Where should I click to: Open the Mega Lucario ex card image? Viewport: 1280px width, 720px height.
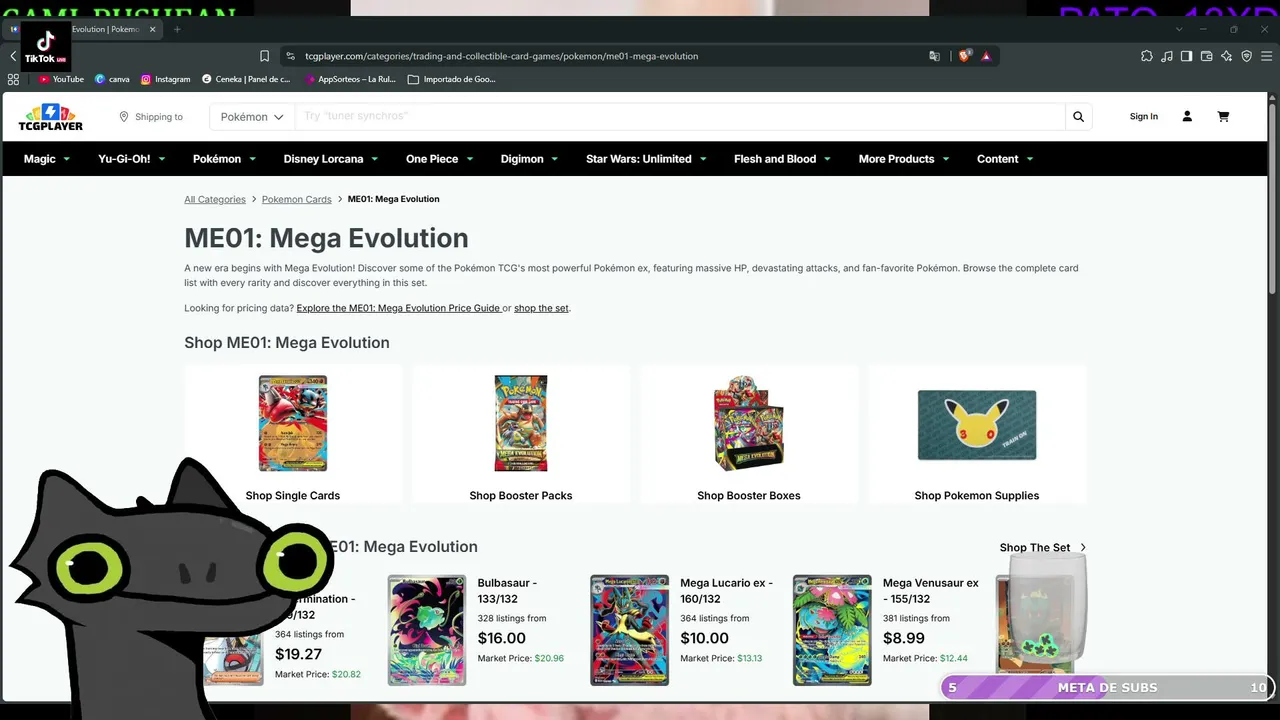[630, 630]
